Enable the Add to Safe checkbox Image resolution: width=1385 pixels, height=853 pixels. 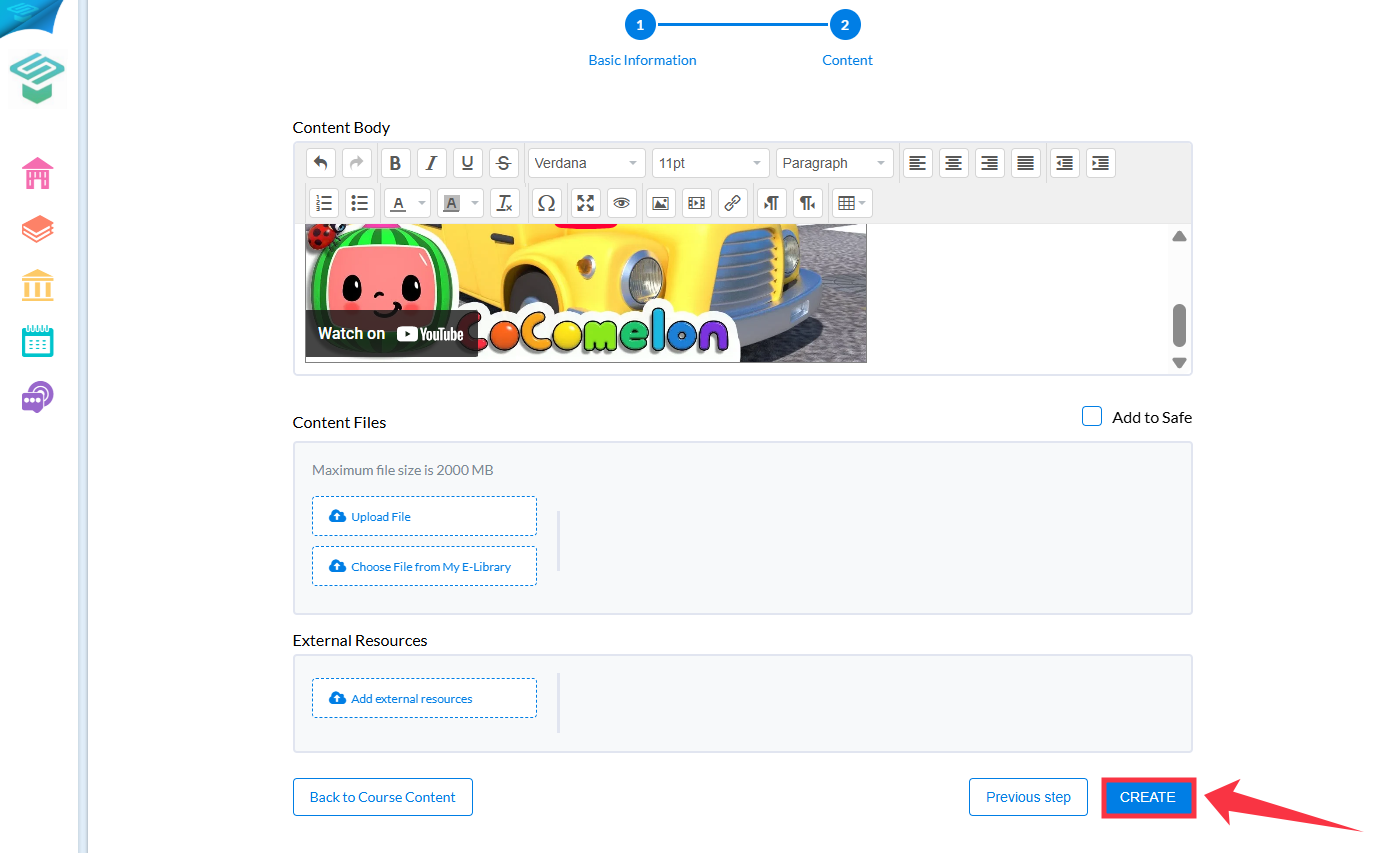[1092, 416]
